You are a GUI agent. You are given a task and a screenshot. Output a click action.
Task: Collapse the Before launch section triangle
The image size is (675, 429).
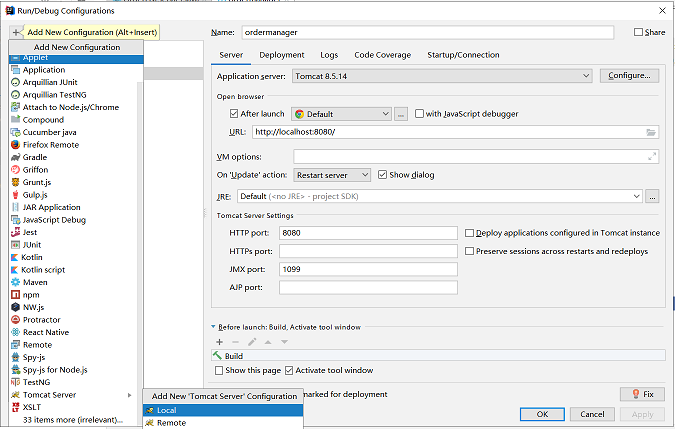[213, 327]
